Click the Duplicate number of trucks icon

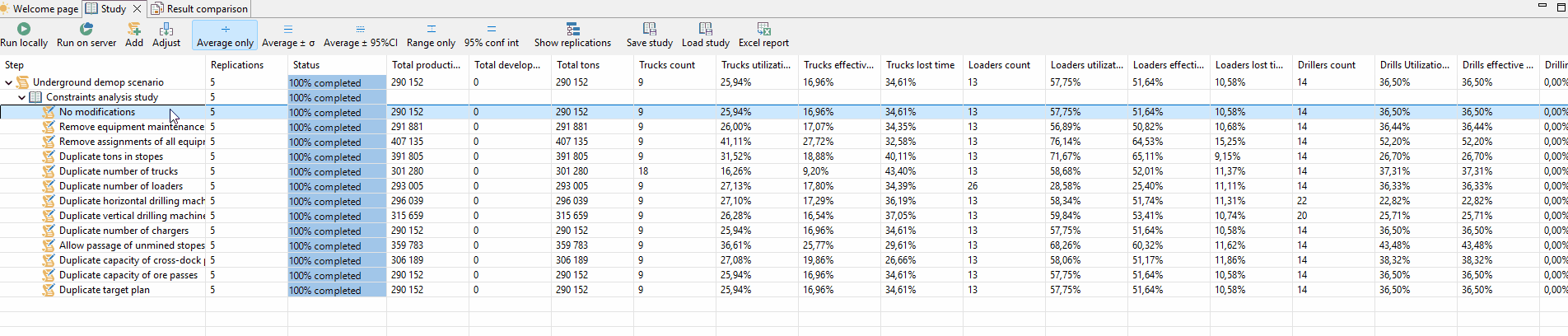pyautogui.click(x=49, y=171)
